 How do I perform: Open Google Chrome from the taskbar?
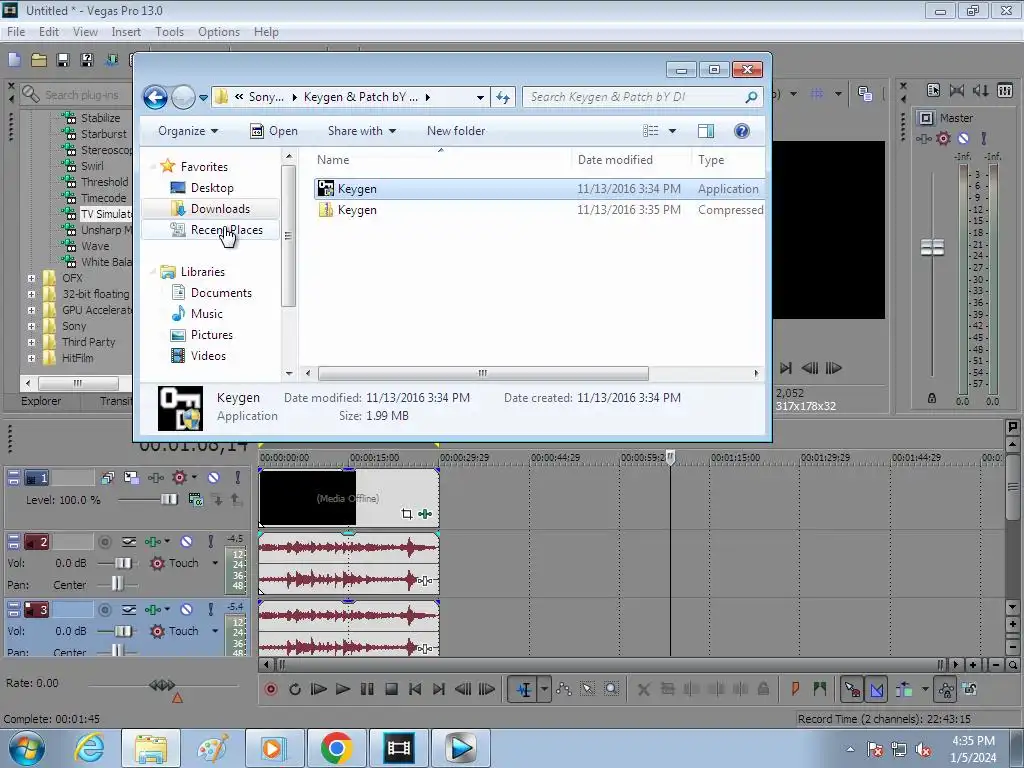pyautogui.click(x=336, y=747)
